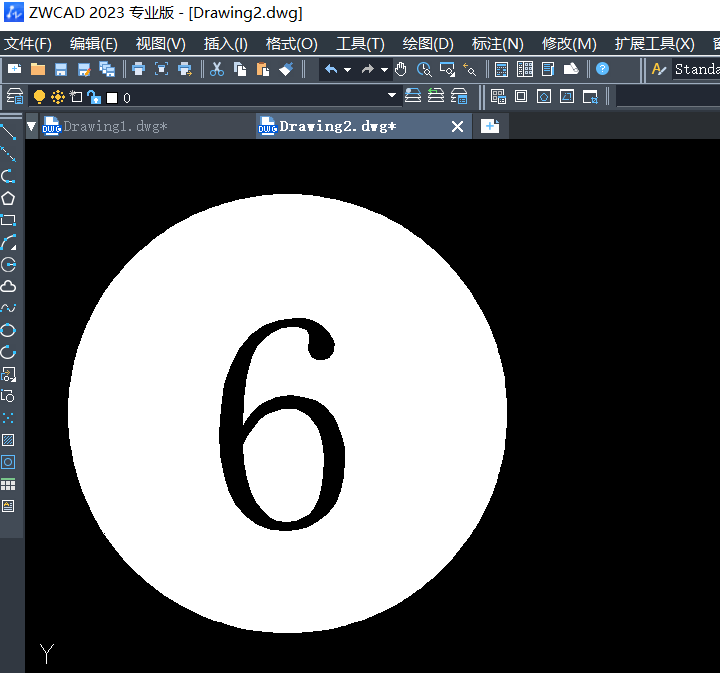
Task: Select the Polygon tool
Action: click(8, 198)
